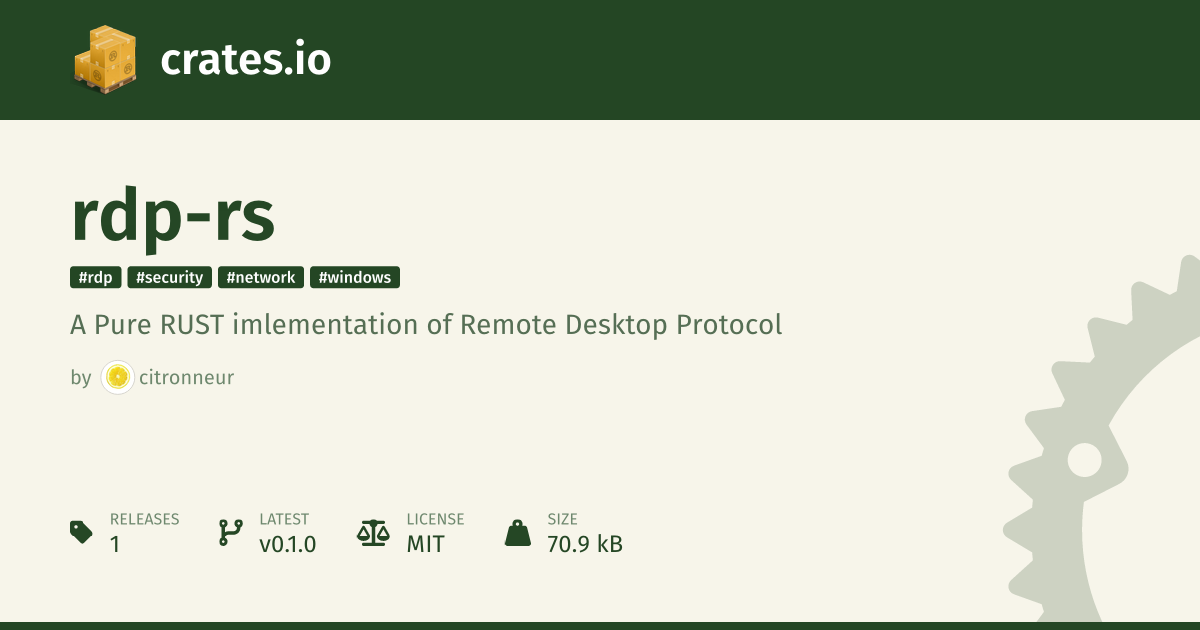This screenshot has width=1200, height=630.
Task: Click the releases tag icon
Action: (x=82, y=532)
